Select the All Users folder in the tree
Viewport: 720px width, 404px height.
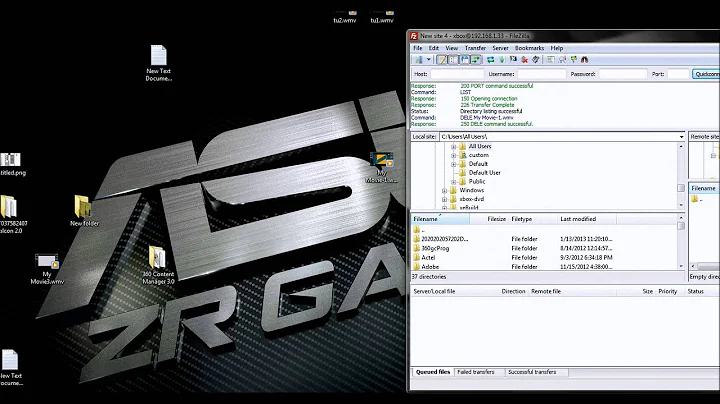click(x=480, y=146)
